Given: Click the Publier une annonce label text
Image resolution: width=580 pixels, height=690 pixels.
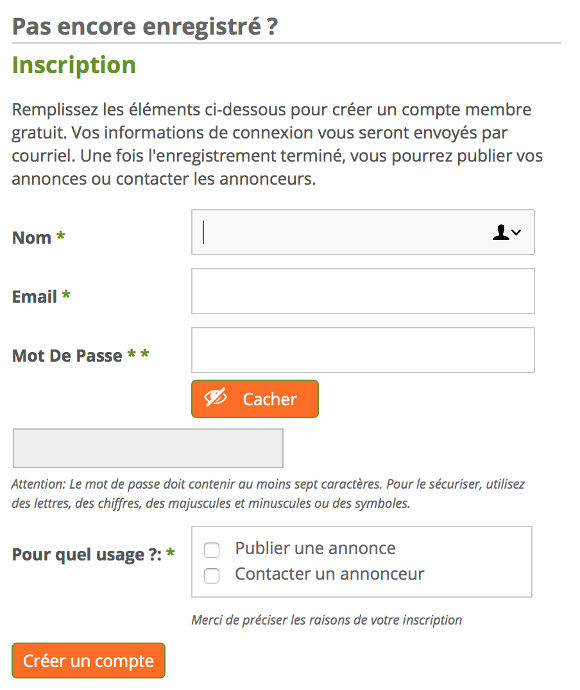Looking at the screenshot, I should click(x=315, y=548).
